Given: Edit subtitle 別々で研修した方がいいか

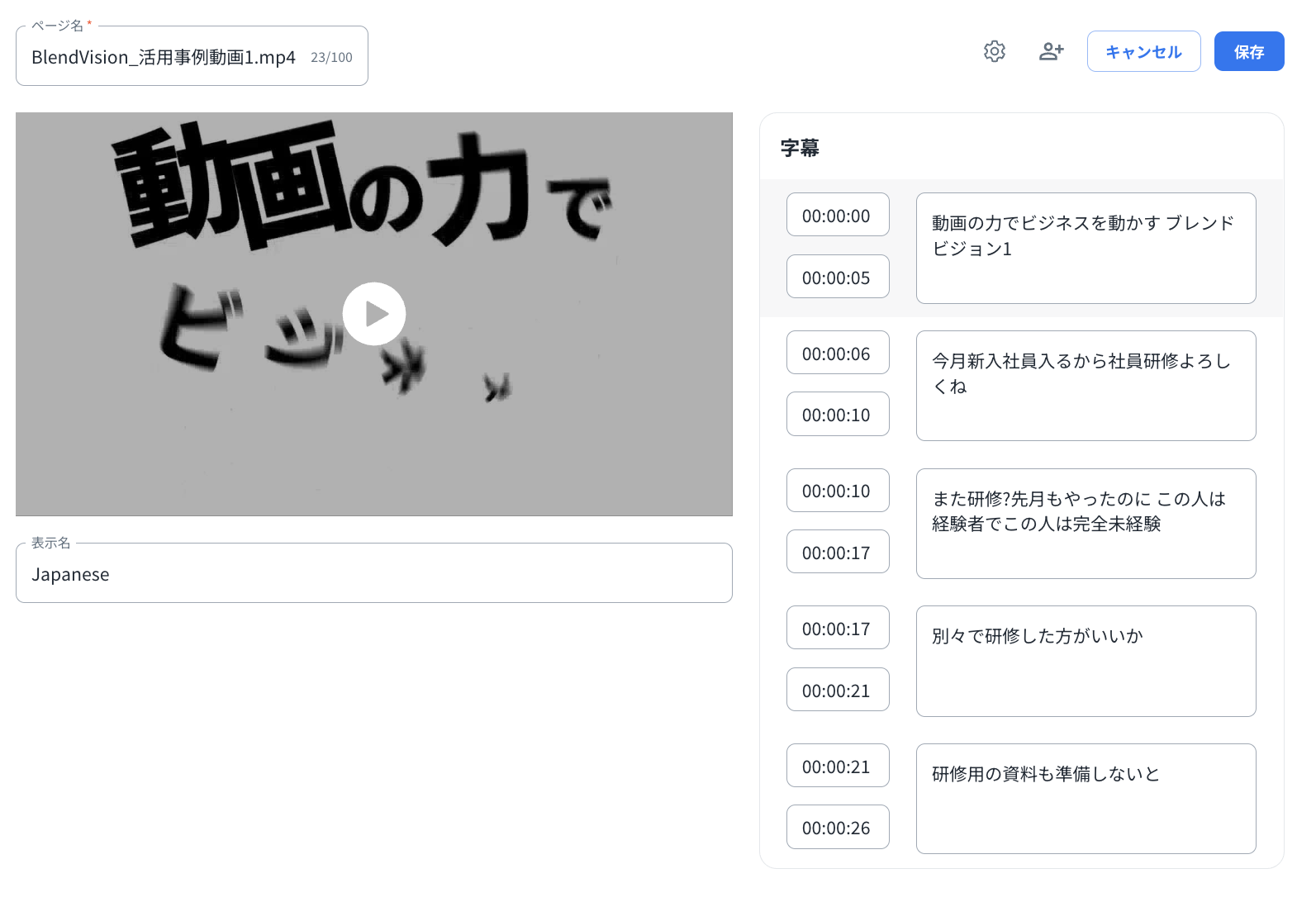Looking at the screenshot, I should pos(1085,661).
